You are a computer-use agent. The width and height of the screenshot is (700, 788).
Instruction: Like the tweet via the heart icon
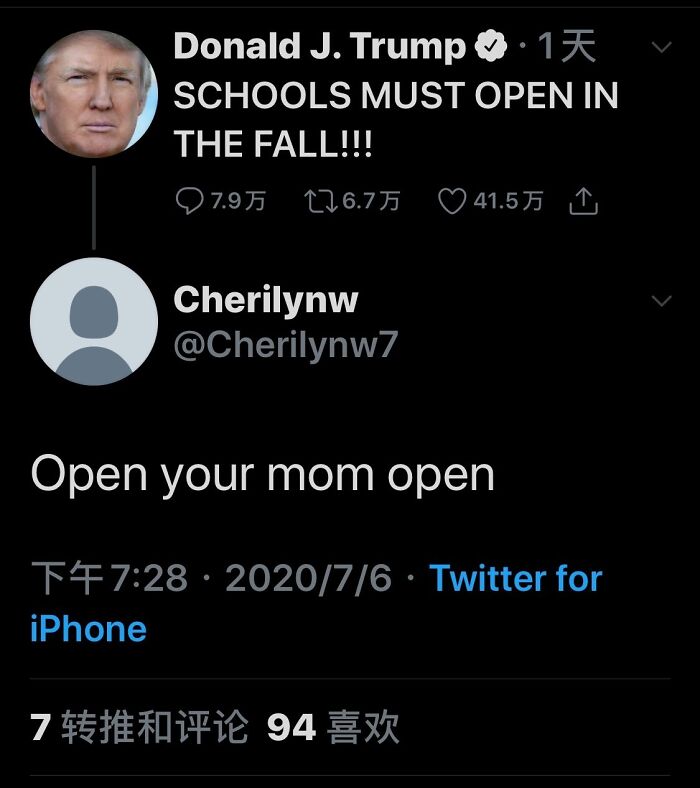tap(452, 201)
